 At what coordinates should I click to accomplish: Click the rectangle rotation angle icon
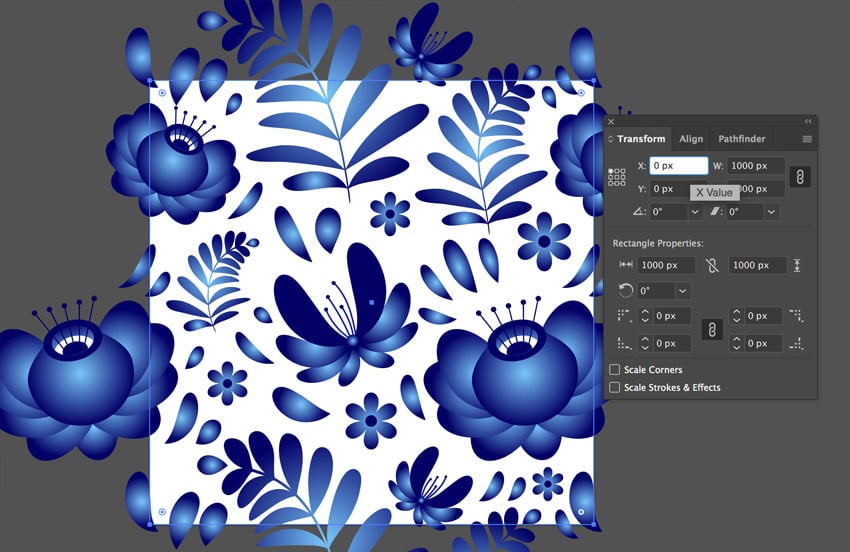click(626, 291)
